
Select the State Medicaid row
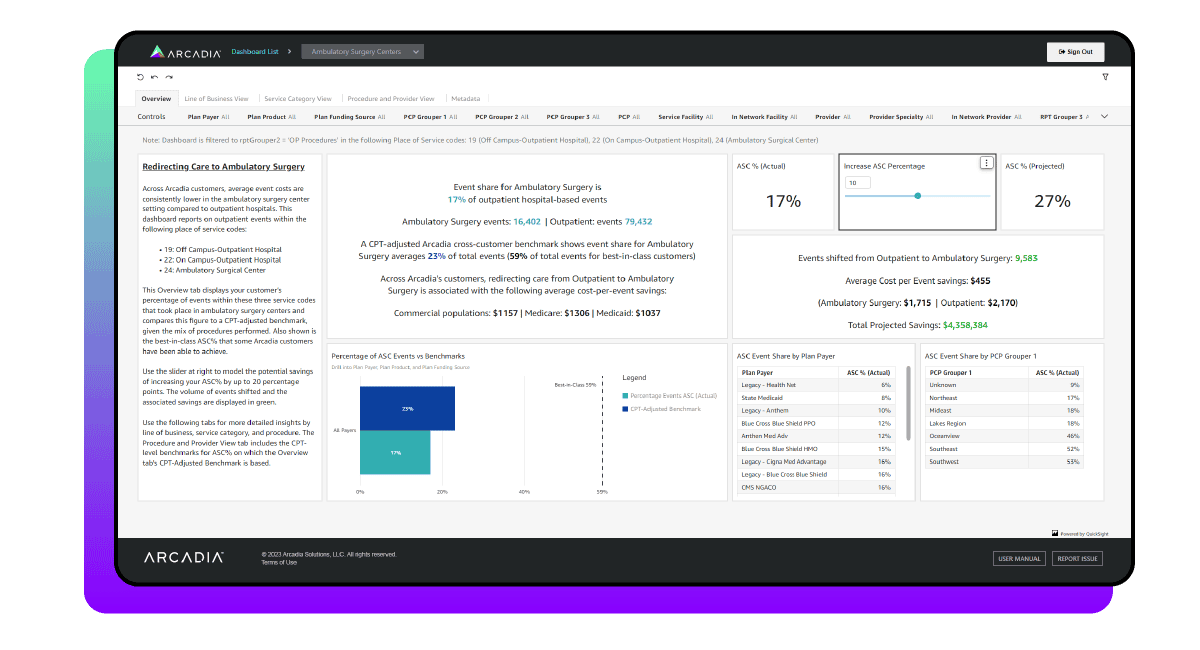(815, 398)
